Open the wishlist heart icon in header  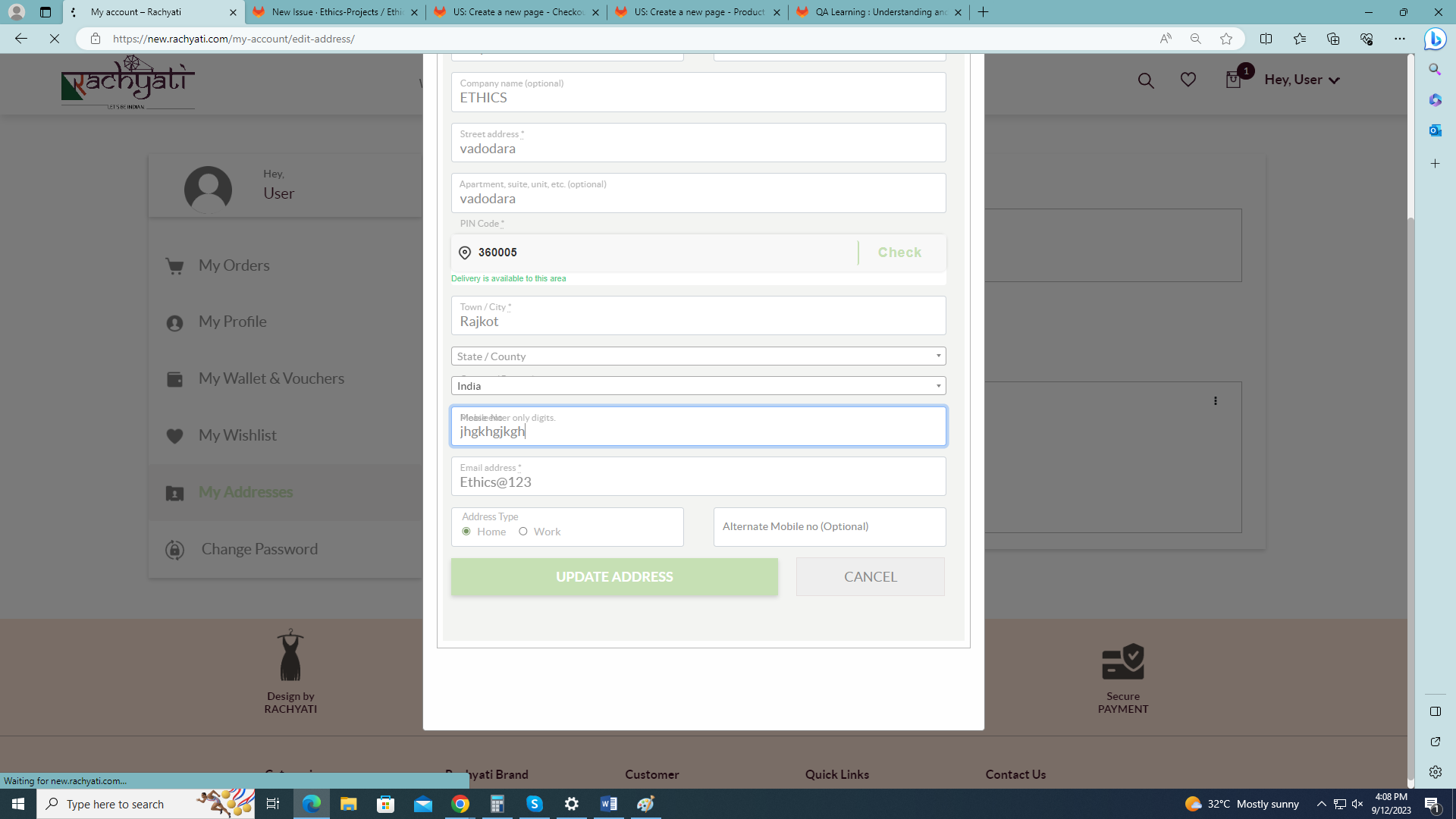point(1188,80)
